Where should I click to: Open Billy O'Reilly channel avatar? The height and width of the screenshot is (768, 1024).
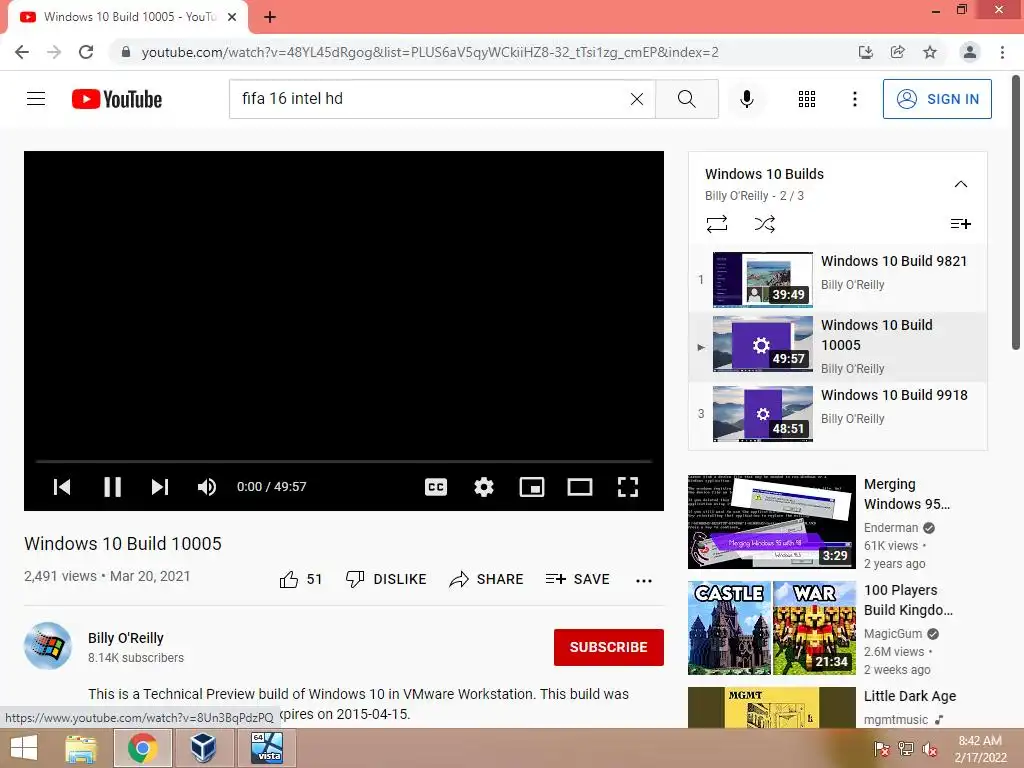(x=48, y=646)
